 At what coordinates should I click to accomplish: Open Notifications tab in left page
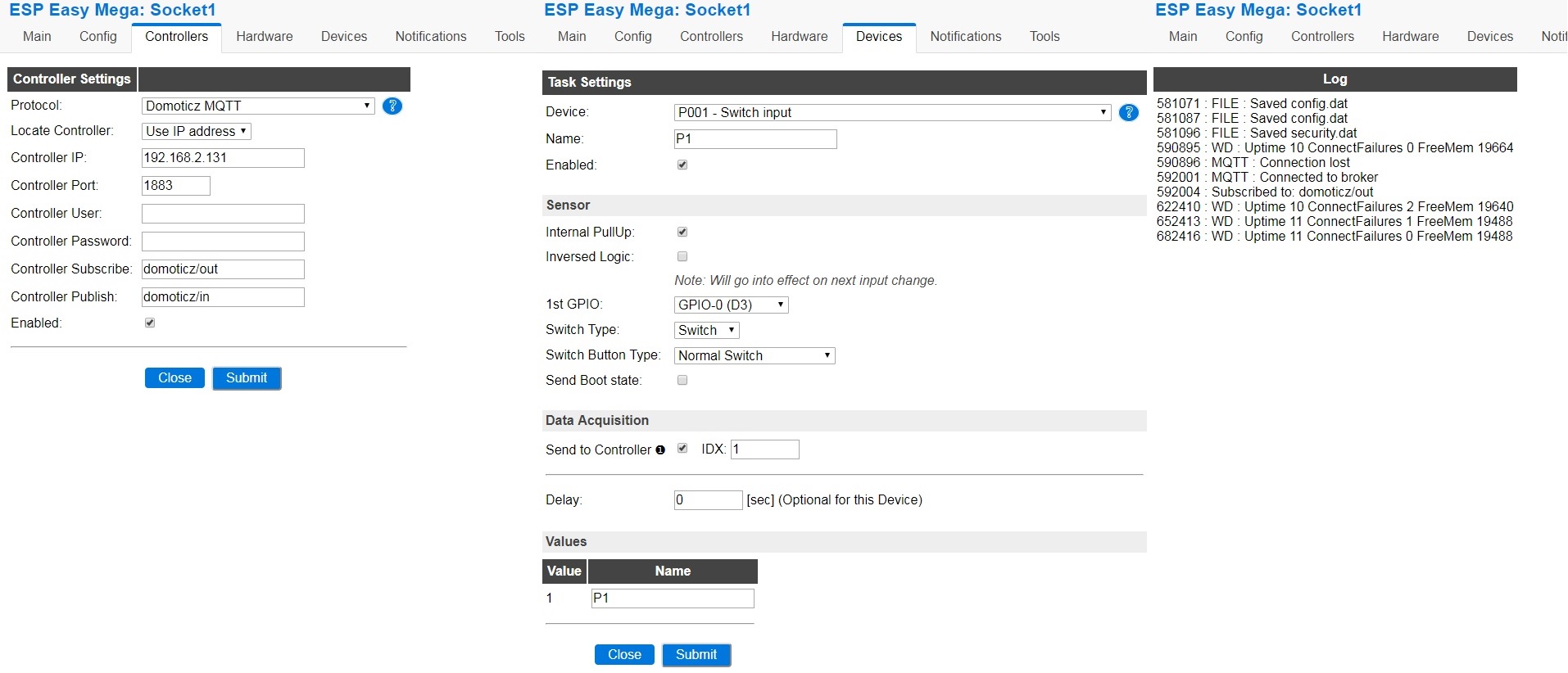coord(431,36)
